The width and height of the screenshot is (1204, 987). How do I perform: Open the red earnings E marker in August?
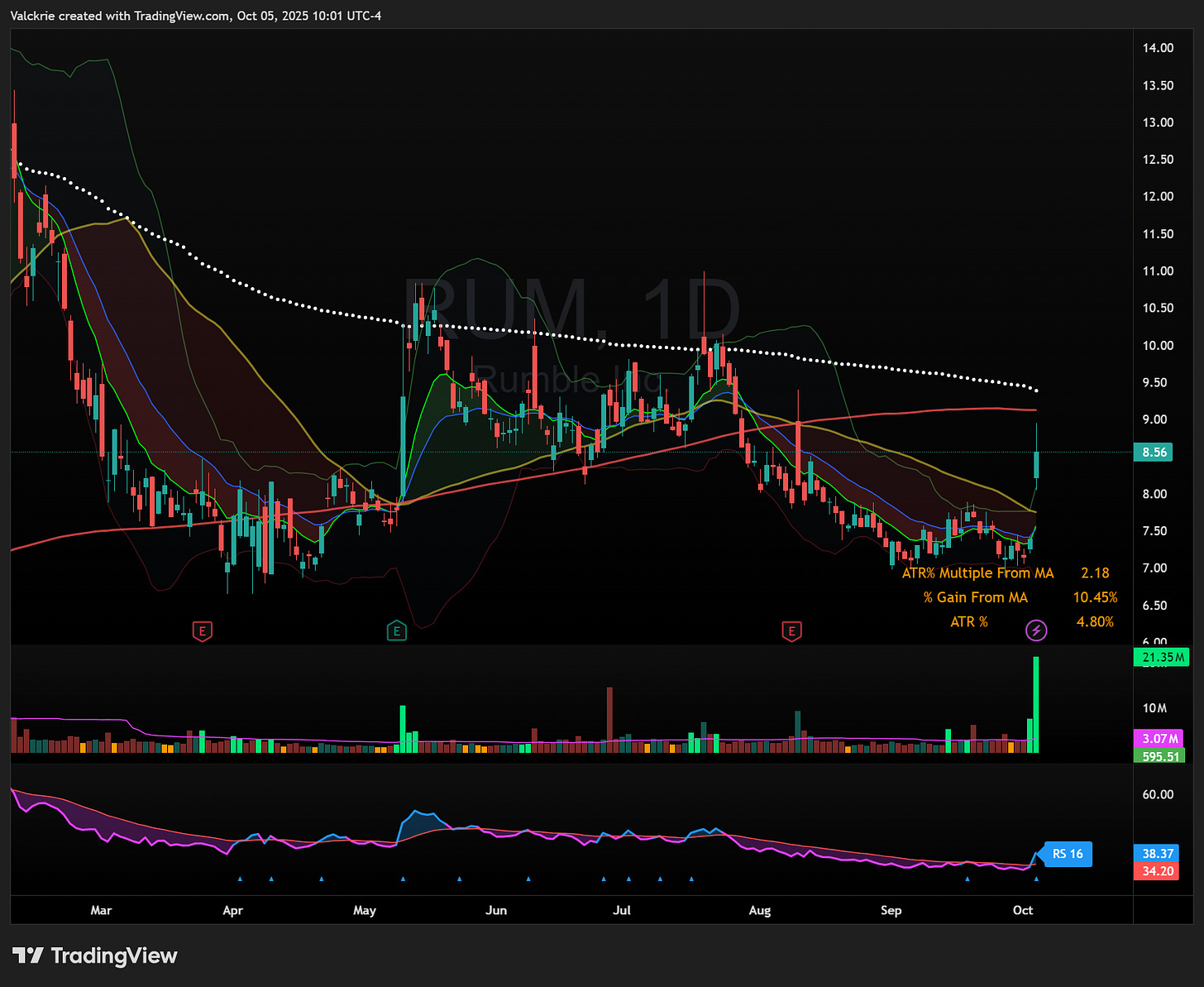791,631
